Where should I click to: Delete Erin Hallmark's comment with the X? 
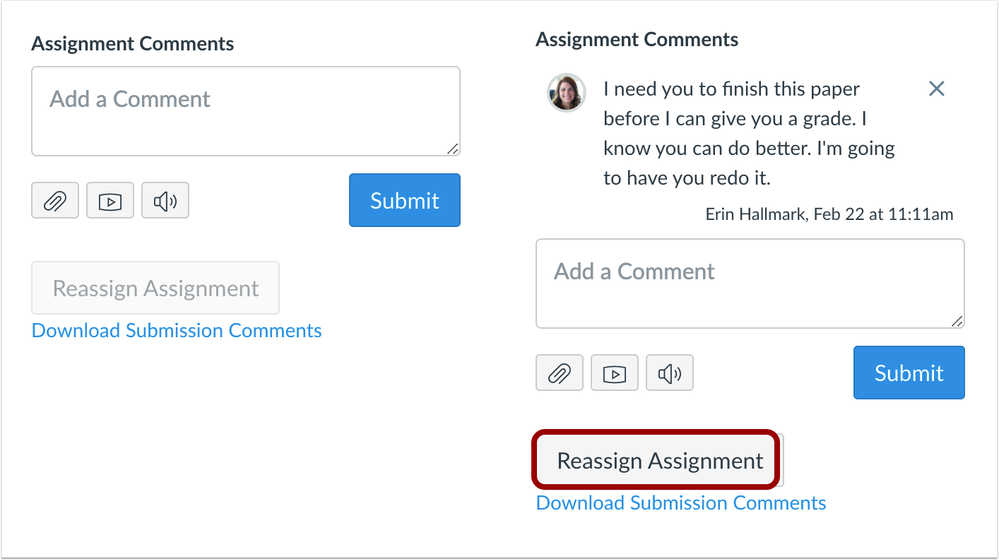pyautogui.click(x=936, y=89)
